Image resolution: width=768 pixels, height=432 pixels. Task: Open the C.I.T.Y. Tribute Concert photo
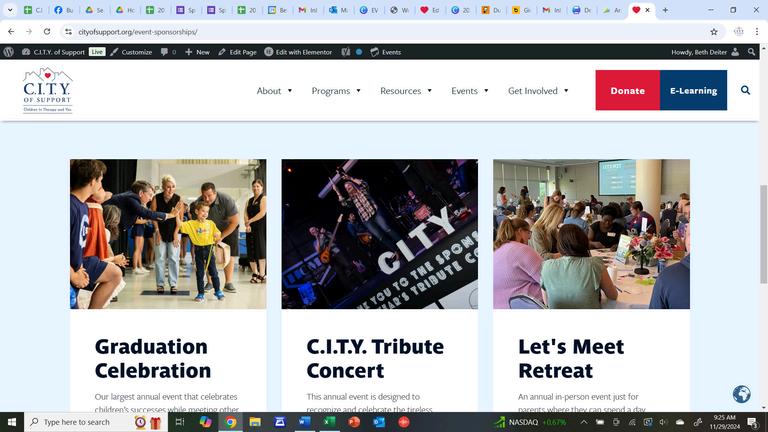tap(380, 234)
